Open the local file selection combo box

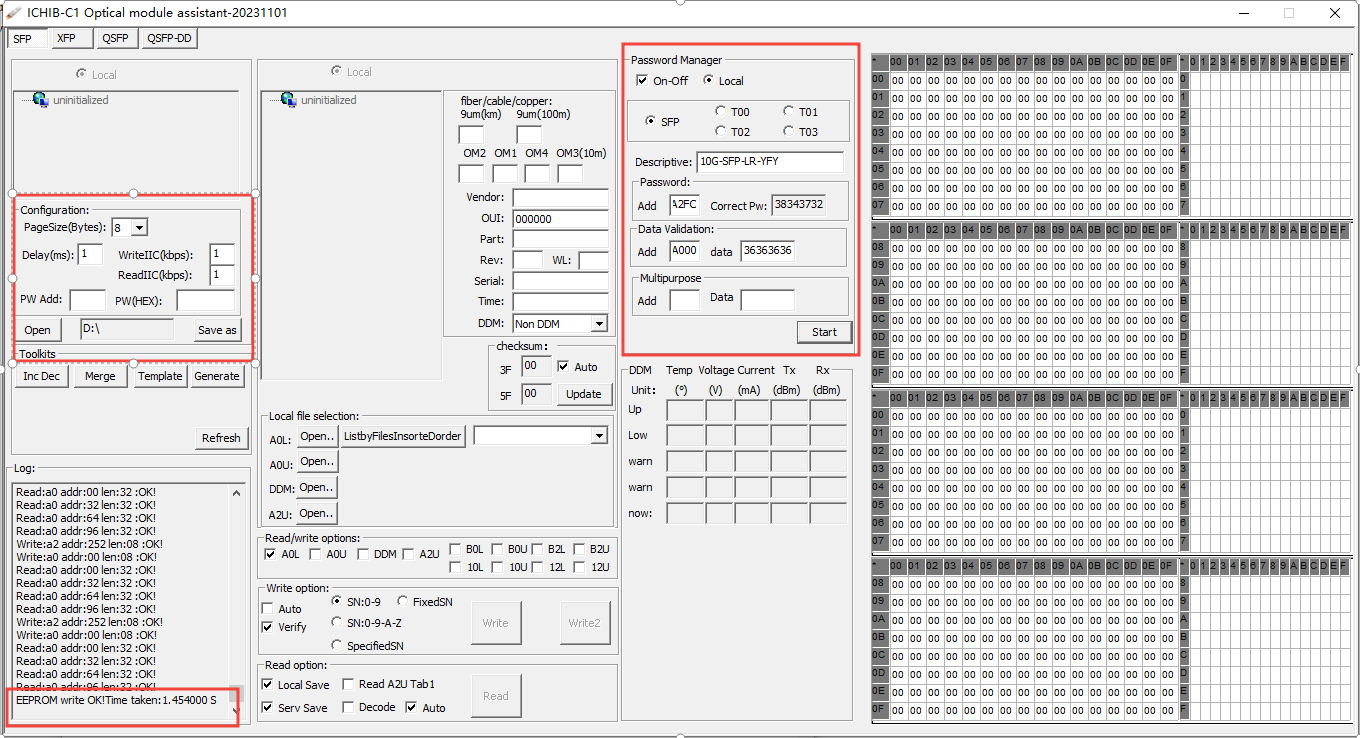coord(599,435)
